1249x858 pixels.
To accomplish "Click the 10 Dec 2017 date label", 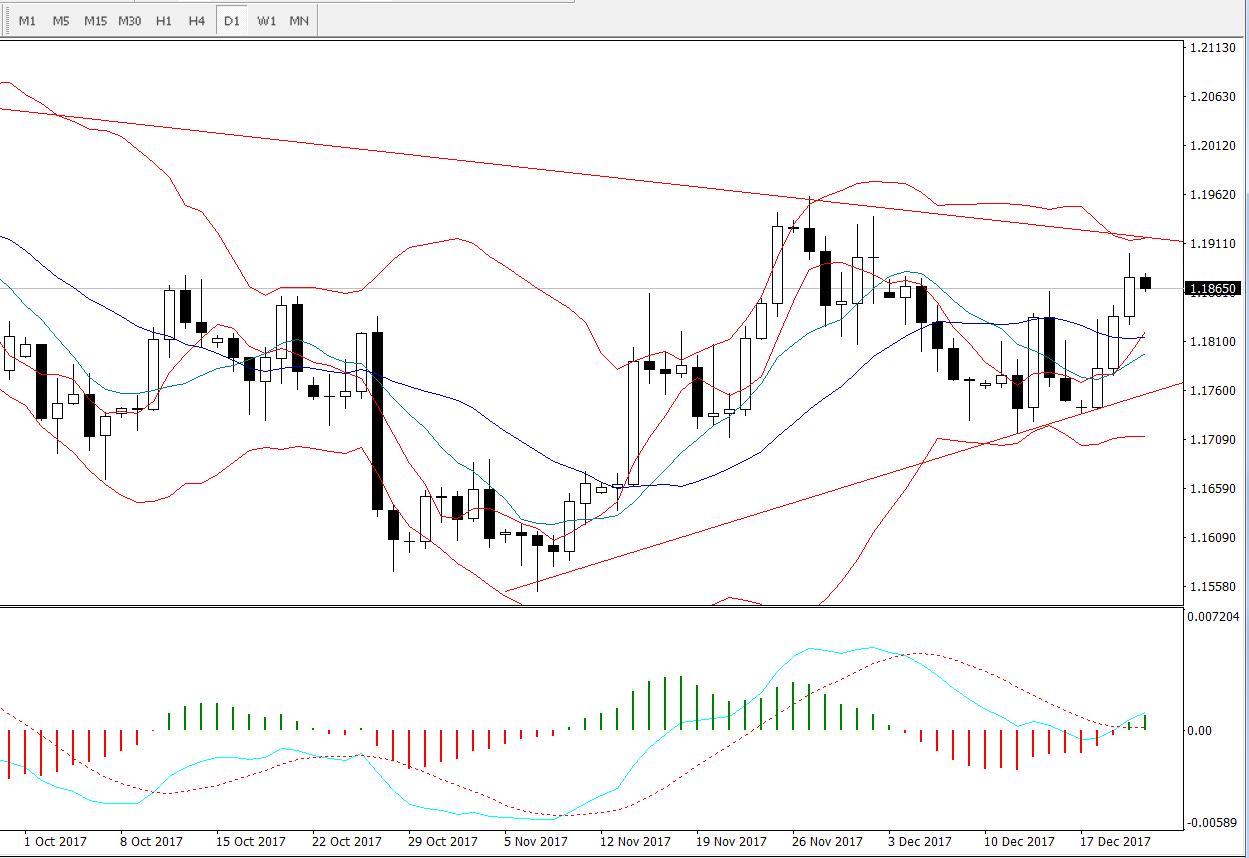I will 1020,842.
